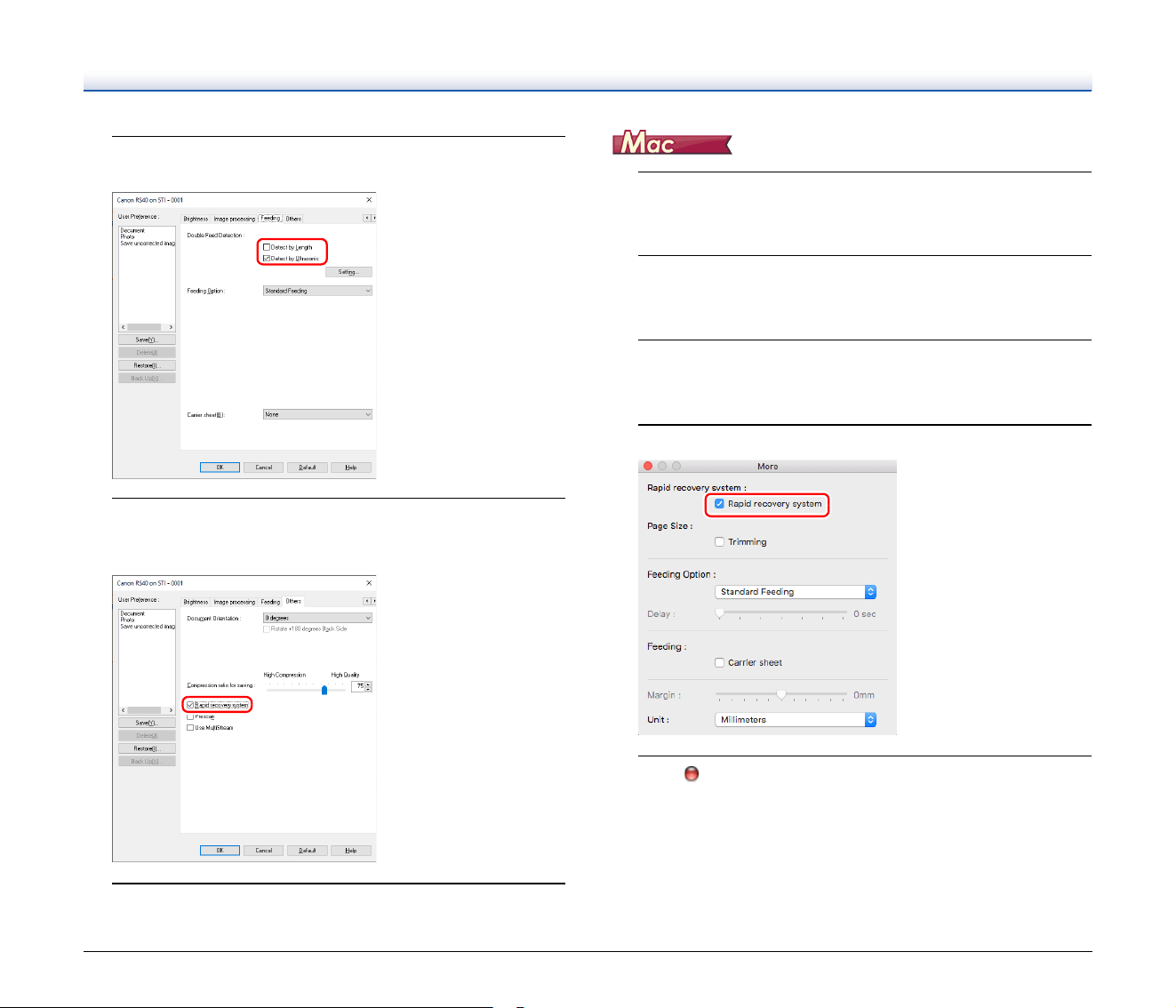Image resolution: width=1176 pixels, height=1008 pixels.
Task: Select Photo preference in Double Feed Detection dialog
Action: 128,236
